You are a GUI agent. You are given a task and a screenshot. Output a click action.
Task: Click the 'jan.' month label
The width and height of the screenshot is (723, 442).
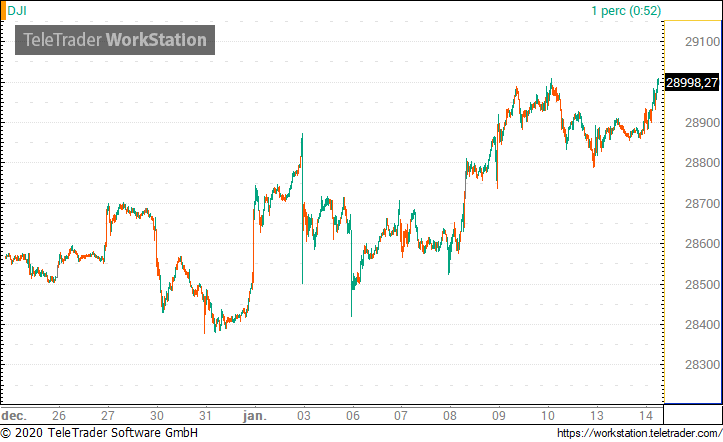tap(255, 416)
